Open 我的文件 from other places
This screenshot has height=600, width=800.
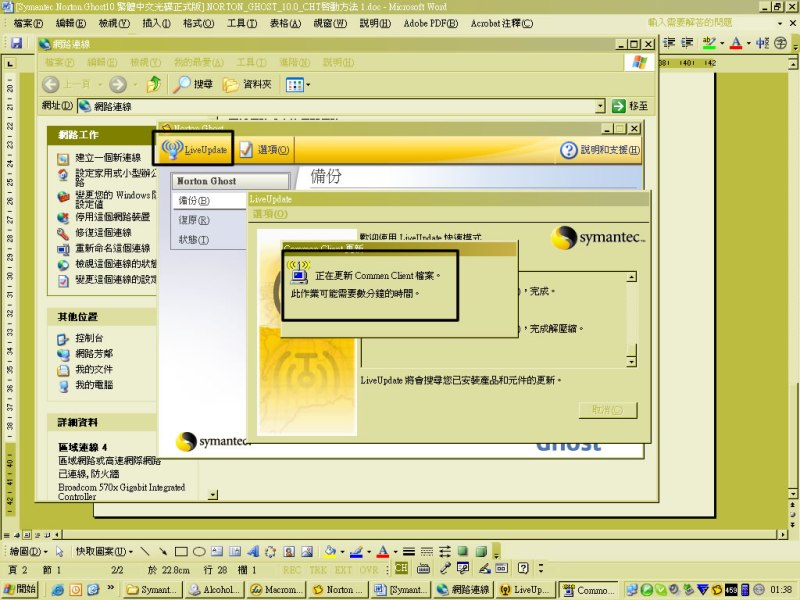94,369
